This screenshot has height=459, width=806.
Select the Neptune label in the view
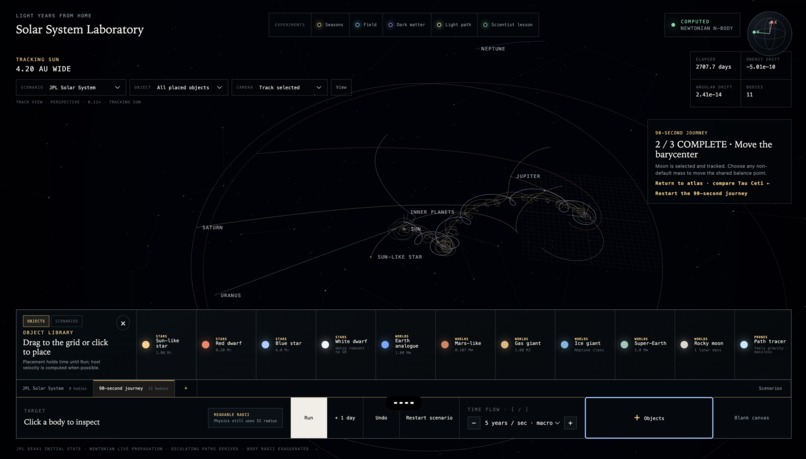click(x=493, y=49)
